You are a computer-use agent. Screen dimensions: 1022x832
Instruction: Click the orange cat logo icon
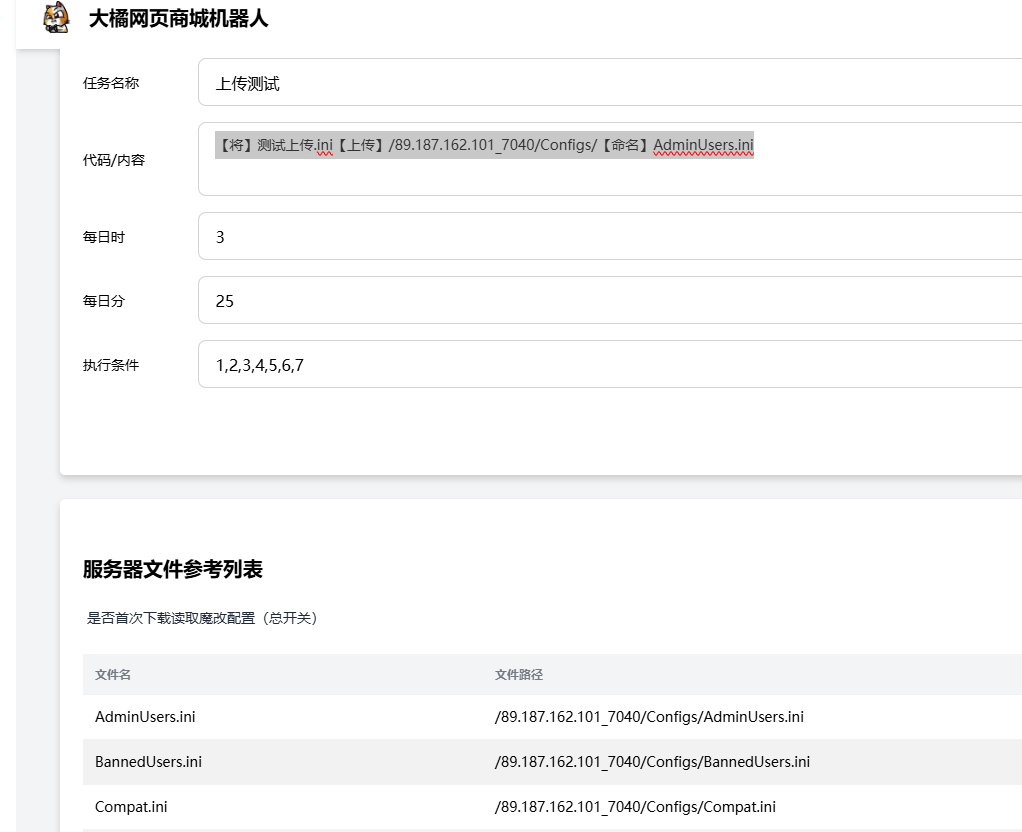pyautogui.click(x=58, y=18)
